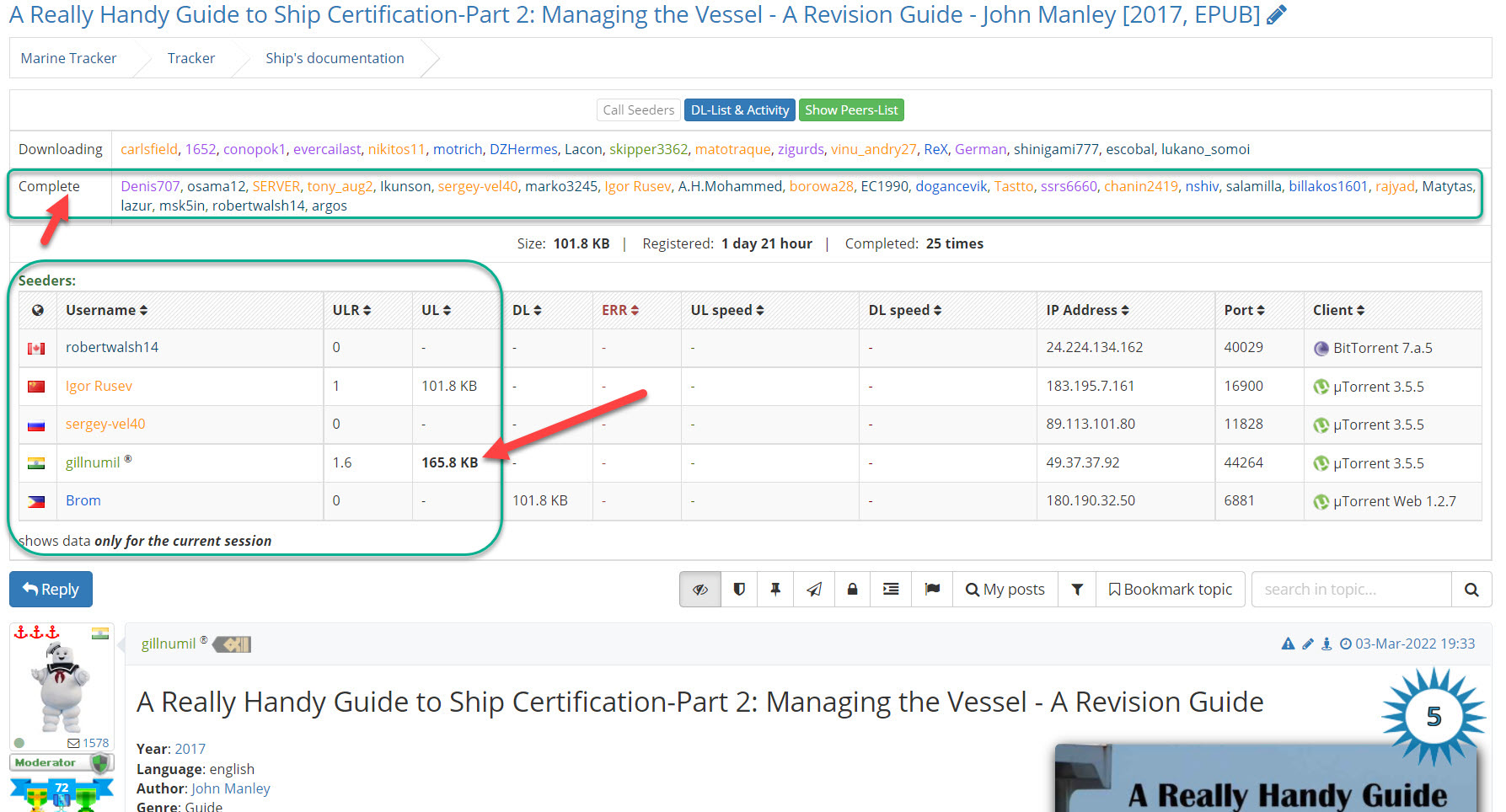Click the warning triangle icon on the post
Screen dimensions: 1506x812
pos(1287,644)
